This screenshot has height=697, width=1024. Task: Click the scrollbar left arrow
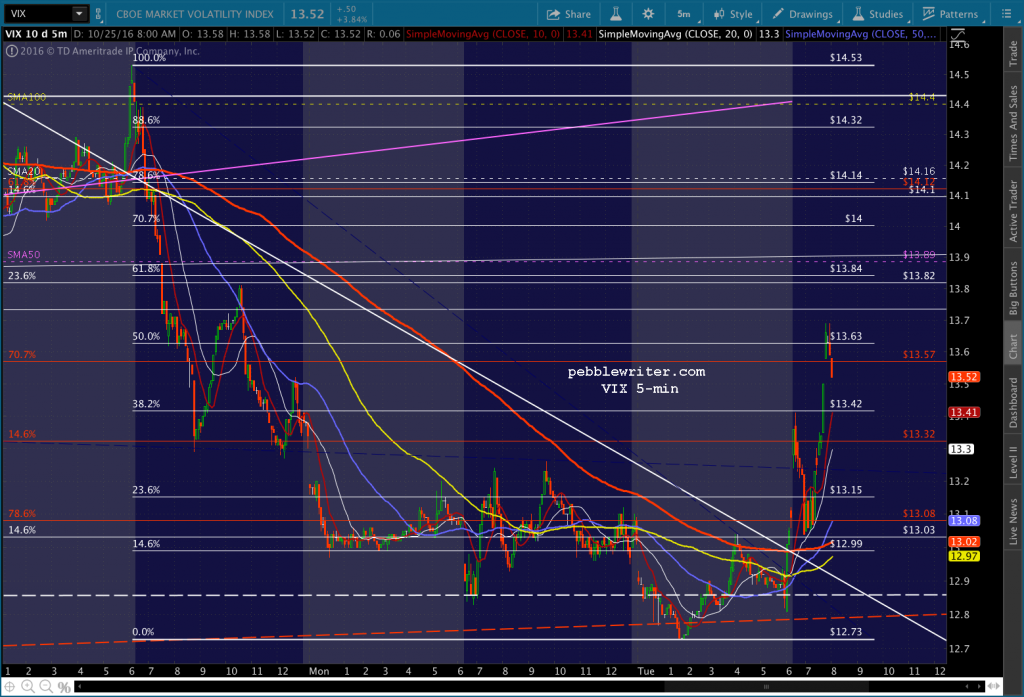(78, 687)
